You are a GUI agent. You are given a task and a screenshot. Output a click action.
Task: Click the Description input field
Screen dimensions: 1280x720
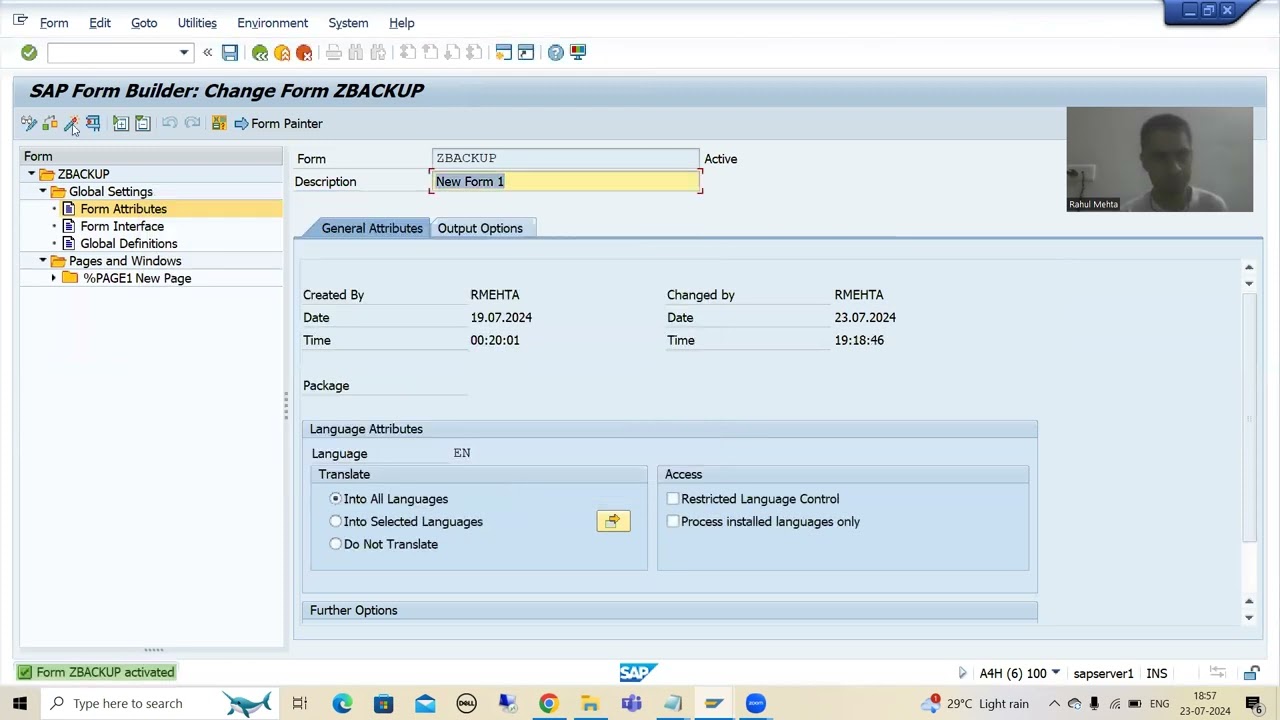566,182
